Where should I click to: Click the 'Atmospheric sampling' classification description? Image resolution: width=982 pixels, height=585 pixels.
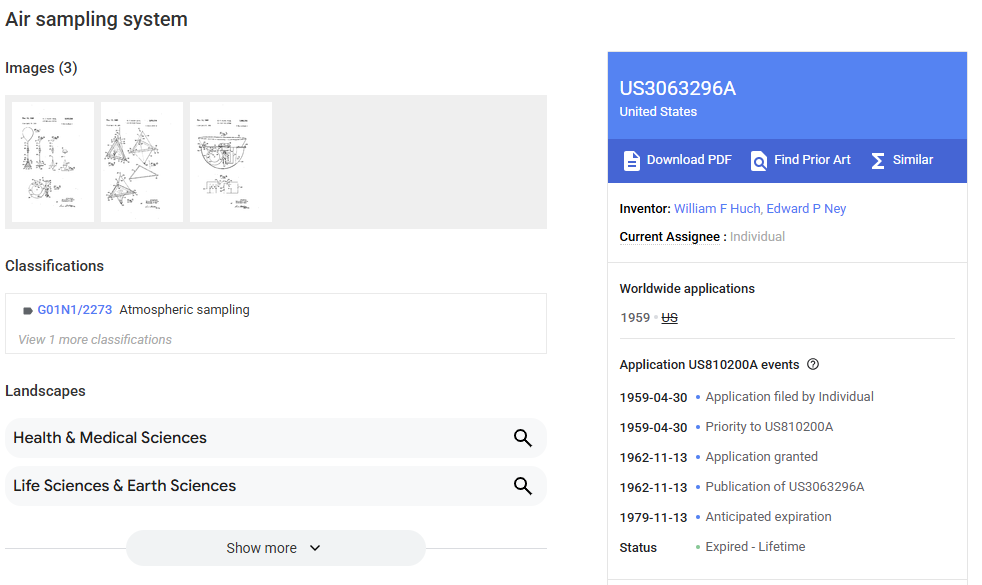(184, 310)
